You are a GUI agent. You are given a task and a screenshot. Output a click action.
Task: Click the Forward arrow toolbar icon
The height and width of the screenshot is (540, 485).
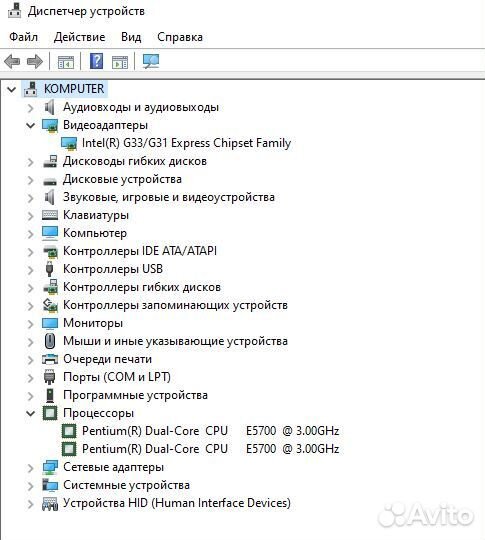tap(35, 62)
